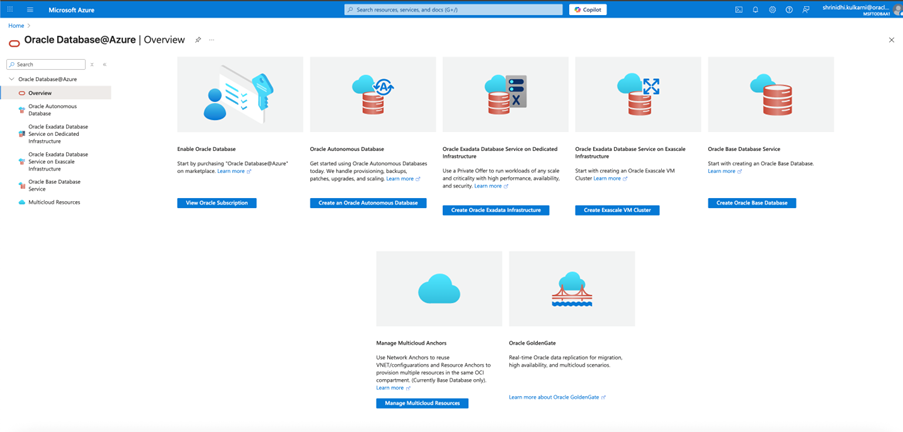903x432 pixels.
Task: Click the Oracle Base Database Service sidebar icon
Action: point(22,185)
